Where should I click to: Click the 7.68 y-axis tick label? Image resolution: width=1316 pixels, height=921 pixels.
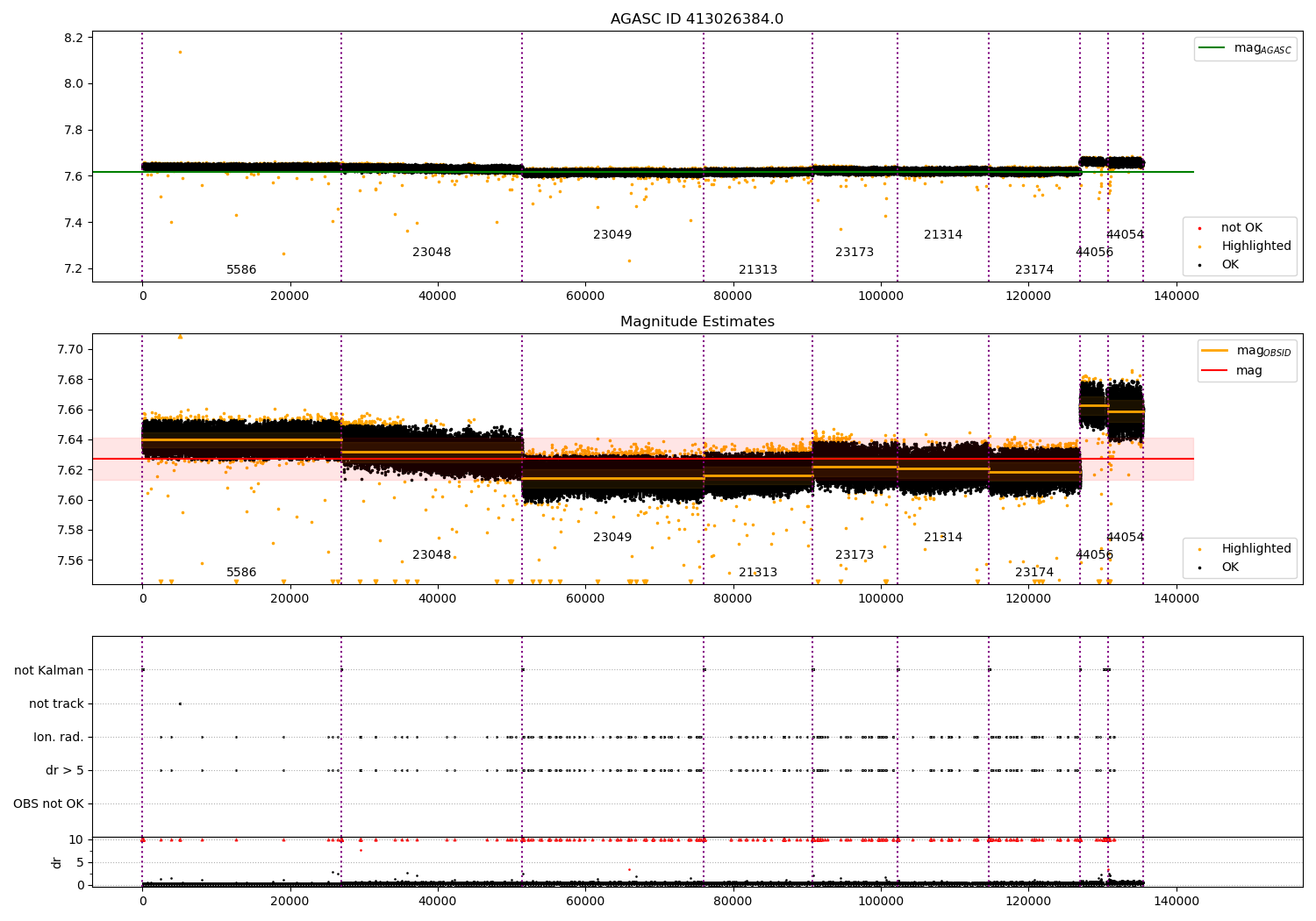pyautogui.click(x=70, y=380)
